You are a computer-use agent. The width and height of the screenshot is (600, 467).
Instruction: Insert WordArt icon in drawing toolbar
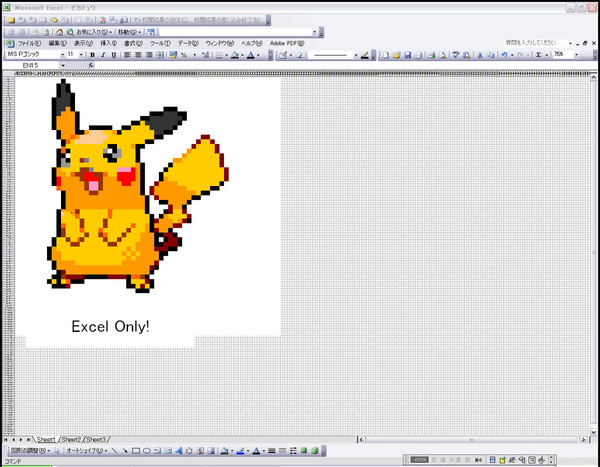pyautogui.click(x=178, y=451)
